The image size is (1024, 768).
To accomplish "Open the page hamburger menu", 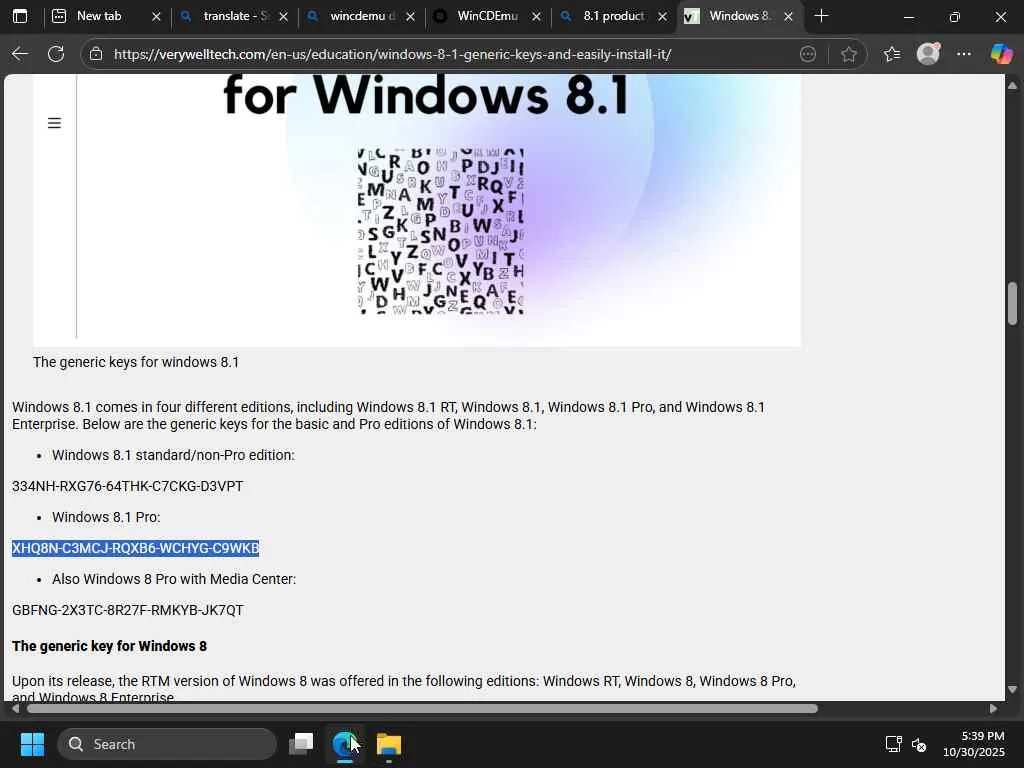I will (54, 123).
